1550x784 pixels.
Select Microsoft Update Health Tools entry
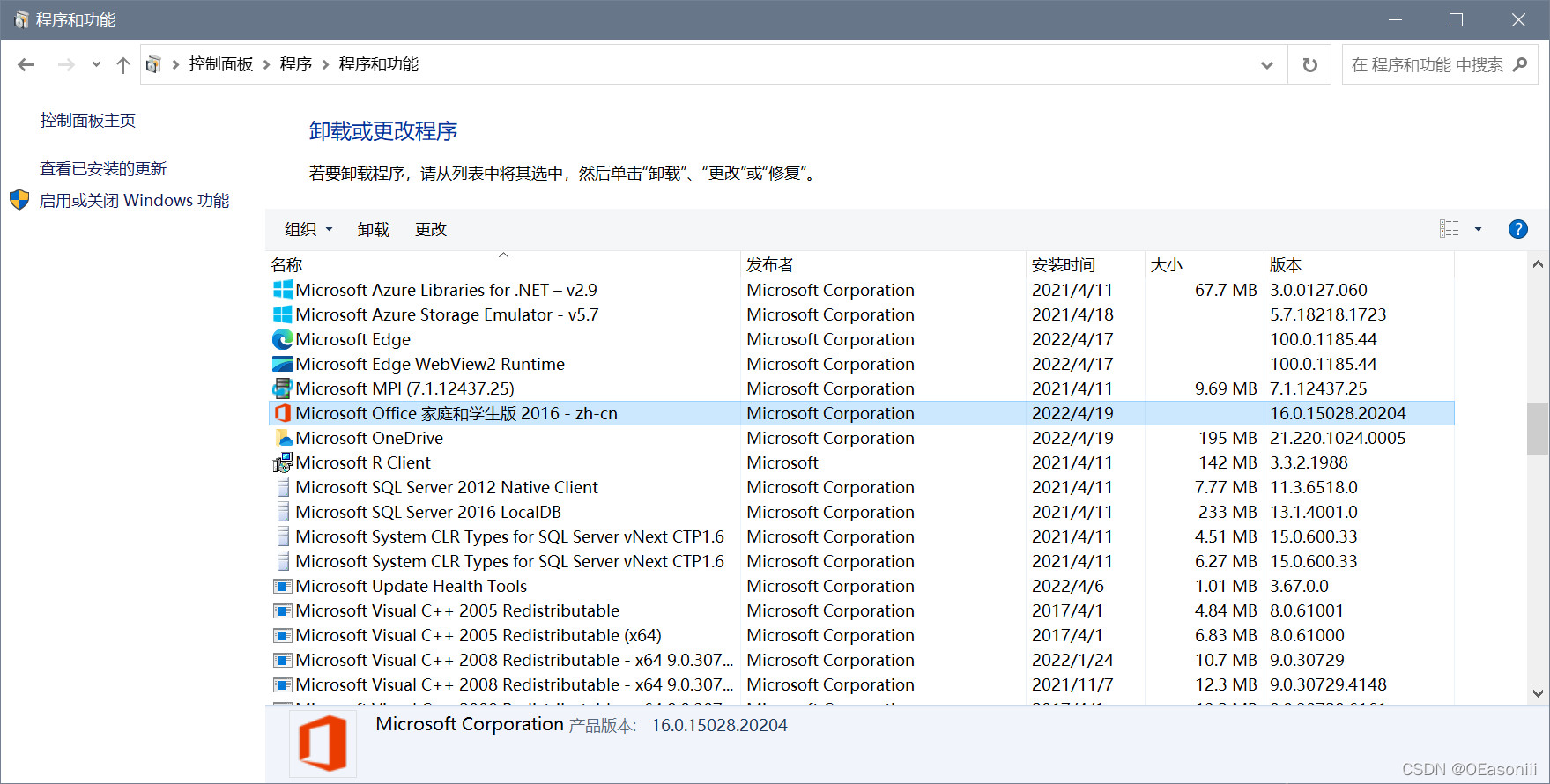[411, 586]
